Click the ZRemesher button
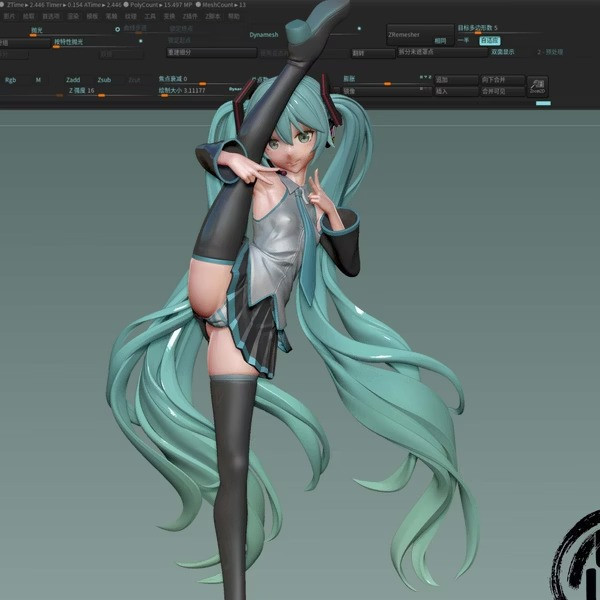 (x=420, y=35)
